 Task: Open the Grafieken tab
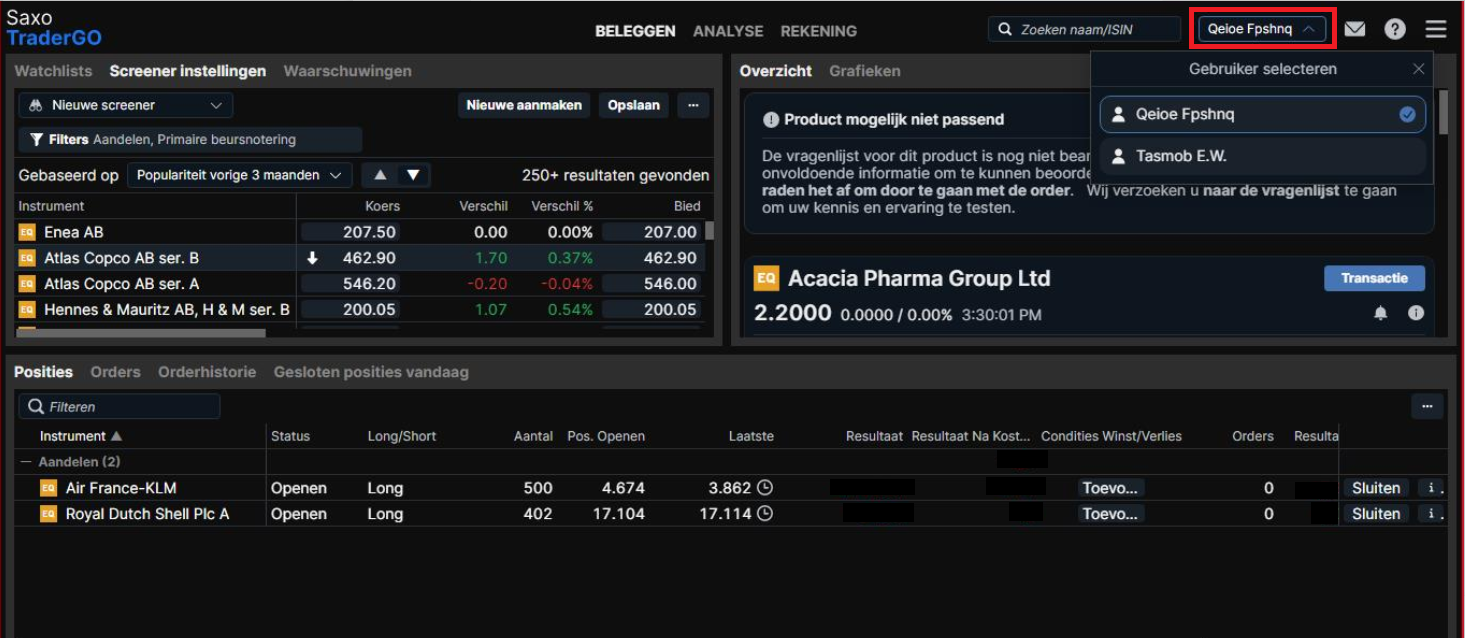tap(865, 71)
